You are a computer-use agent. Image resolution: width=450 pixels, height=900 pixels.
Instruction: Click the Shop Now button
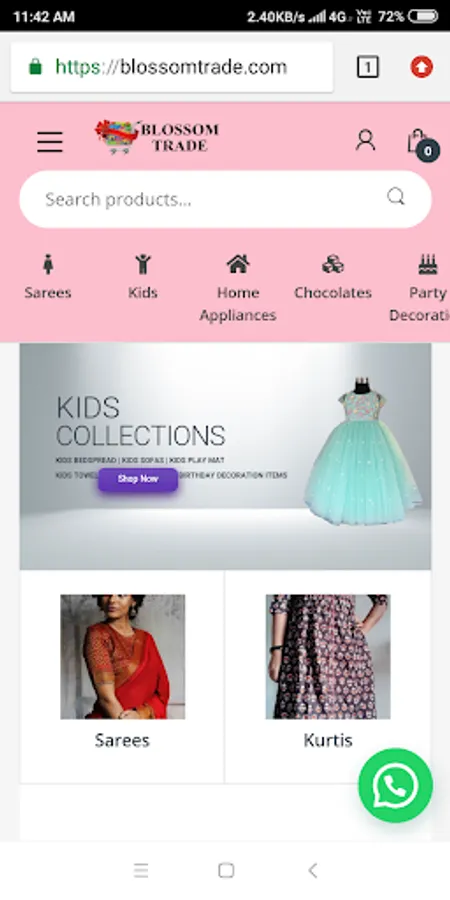pos(138,479)
